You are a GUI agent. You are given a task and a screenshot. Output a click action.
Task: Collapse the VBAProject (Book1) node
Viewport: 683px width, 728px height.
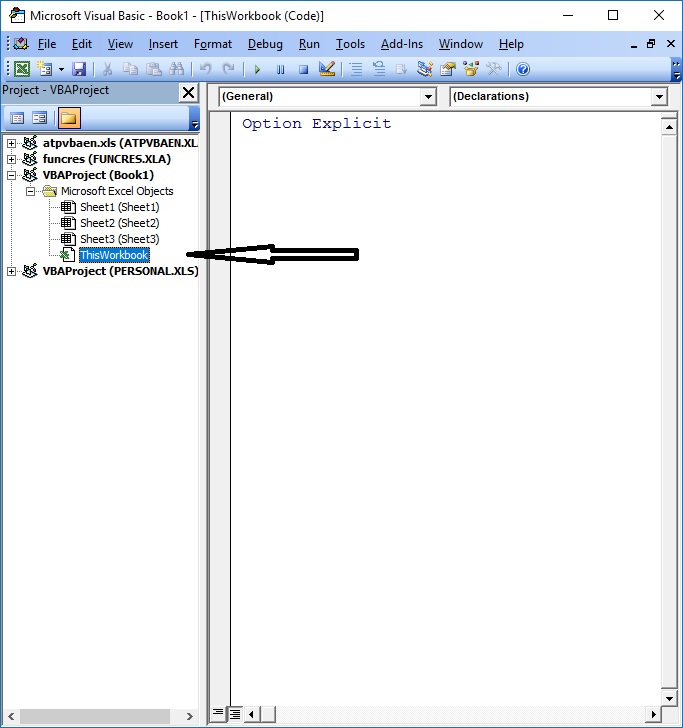(12, 175)
